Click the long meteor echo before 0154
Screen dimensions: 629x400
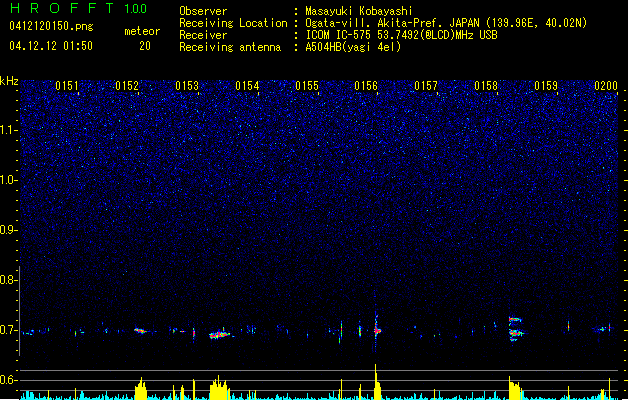click(219, 334)
